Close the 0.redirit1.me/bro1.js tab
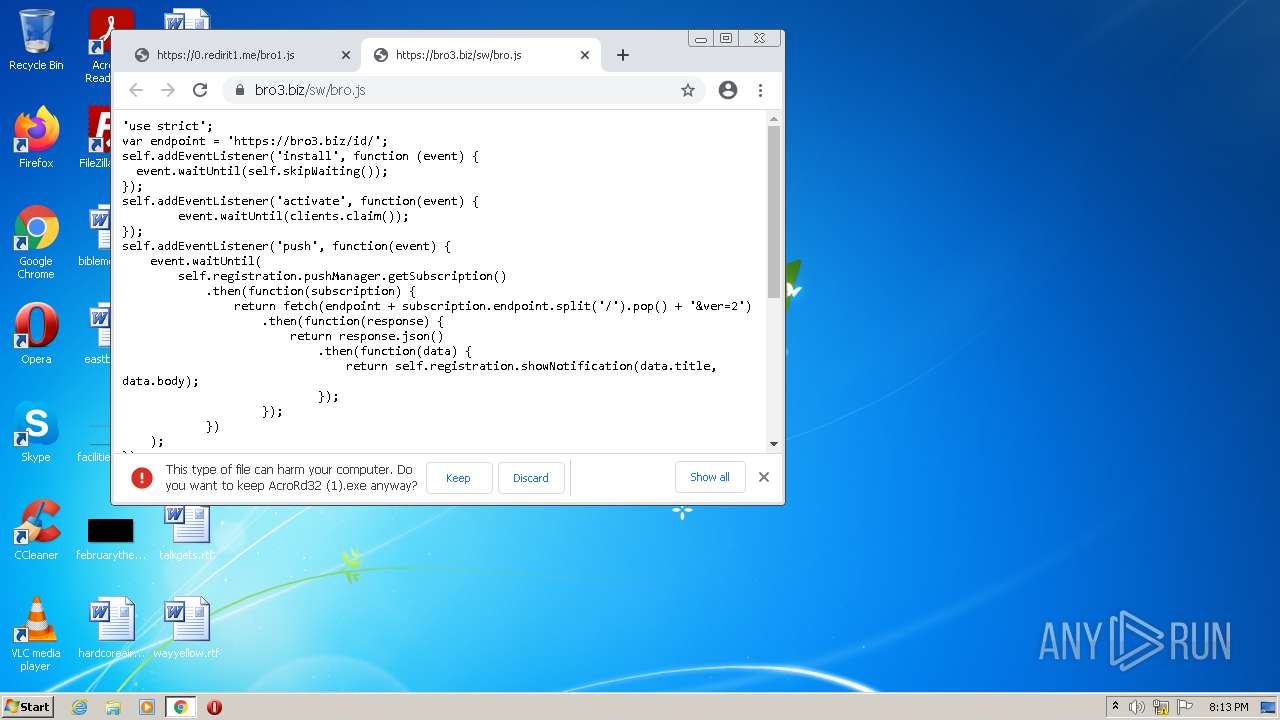 click(x=346, y=55)
